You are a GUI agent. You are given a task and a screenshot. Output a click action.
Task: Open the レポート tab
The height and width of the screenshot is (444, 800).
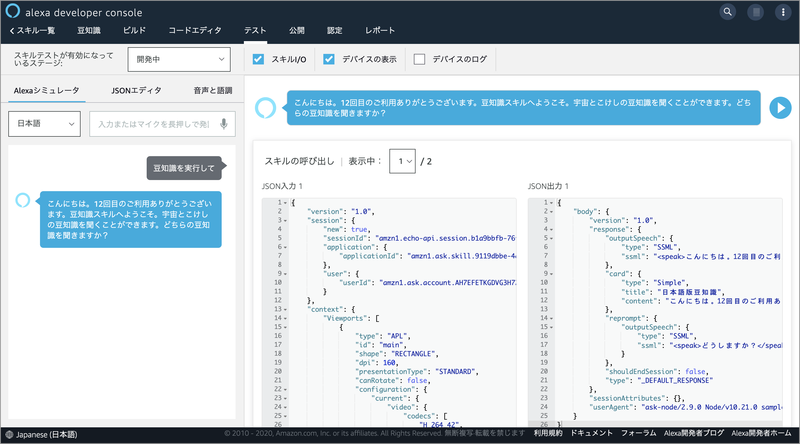(380, 31)
